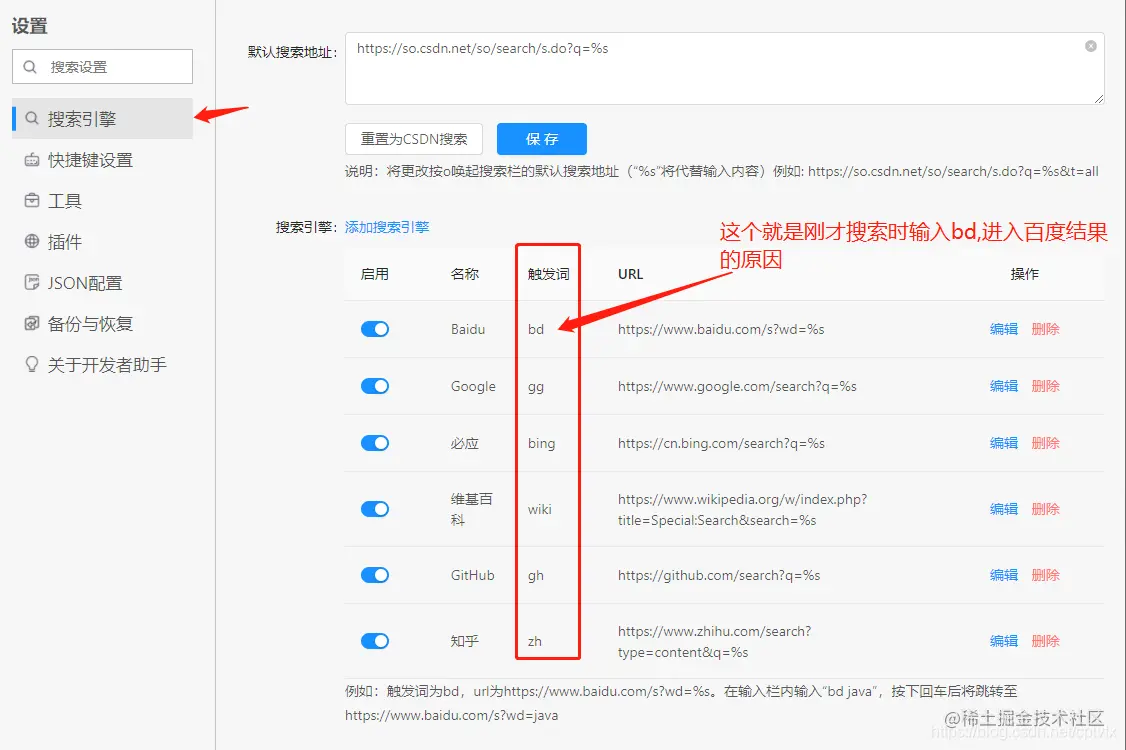Delete the Google search engine entry
Screen dimensions: 1126x750
pos(1046,386)
